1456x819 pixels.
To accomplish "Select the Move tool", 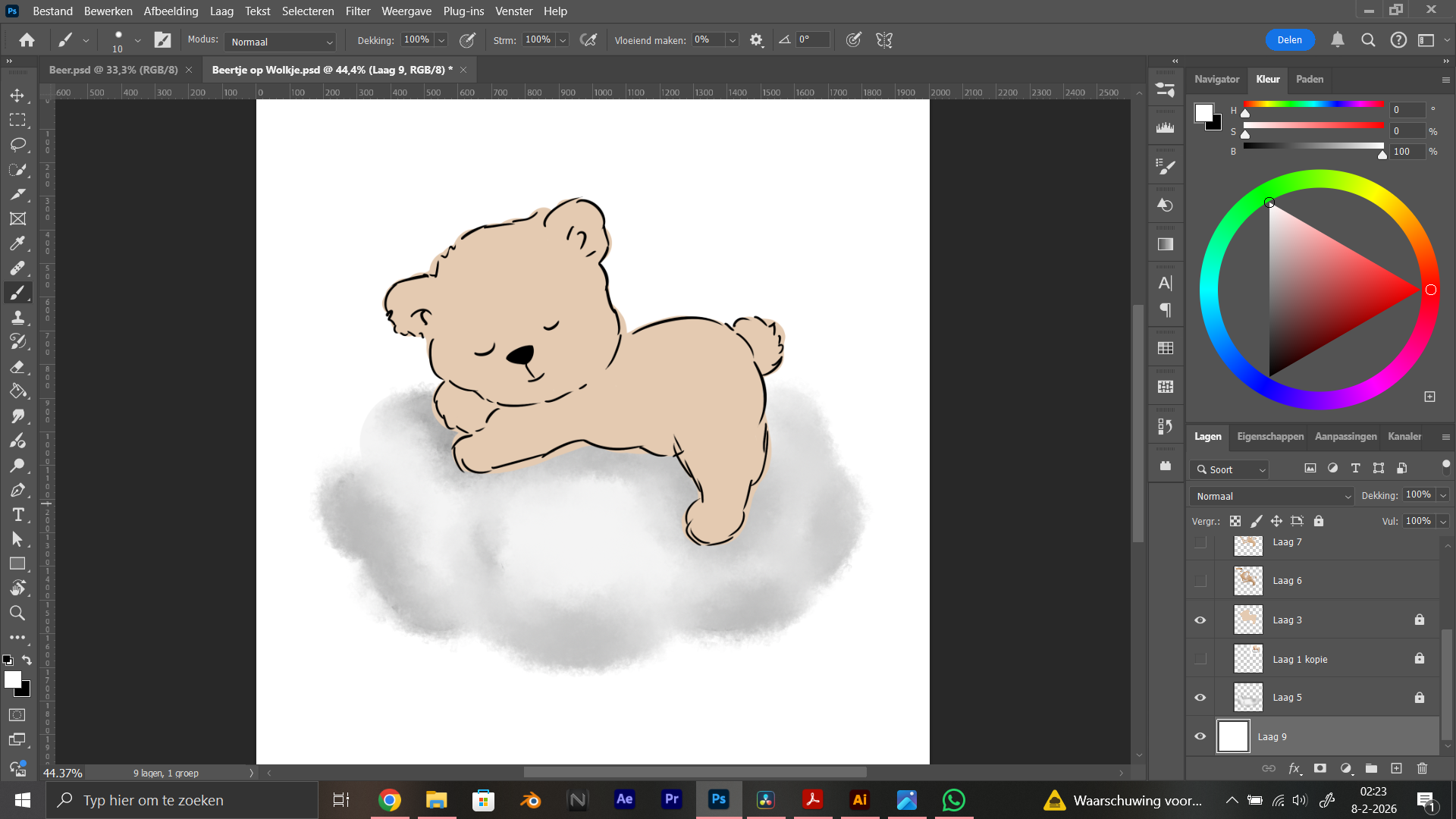I will (17, 96).
